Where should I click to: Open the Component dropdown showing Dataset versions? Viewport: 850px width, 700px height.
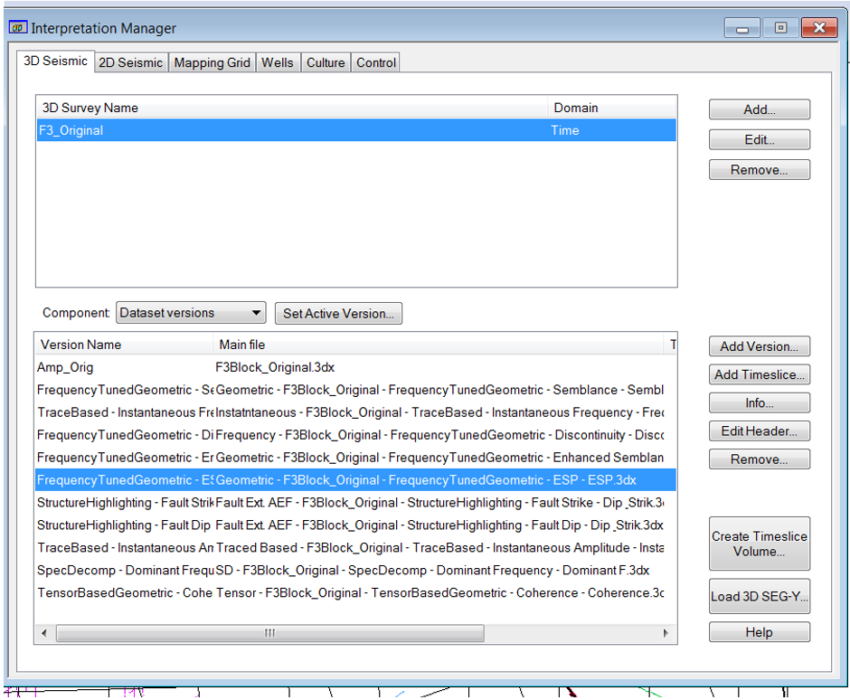click(x=190, y=312)
